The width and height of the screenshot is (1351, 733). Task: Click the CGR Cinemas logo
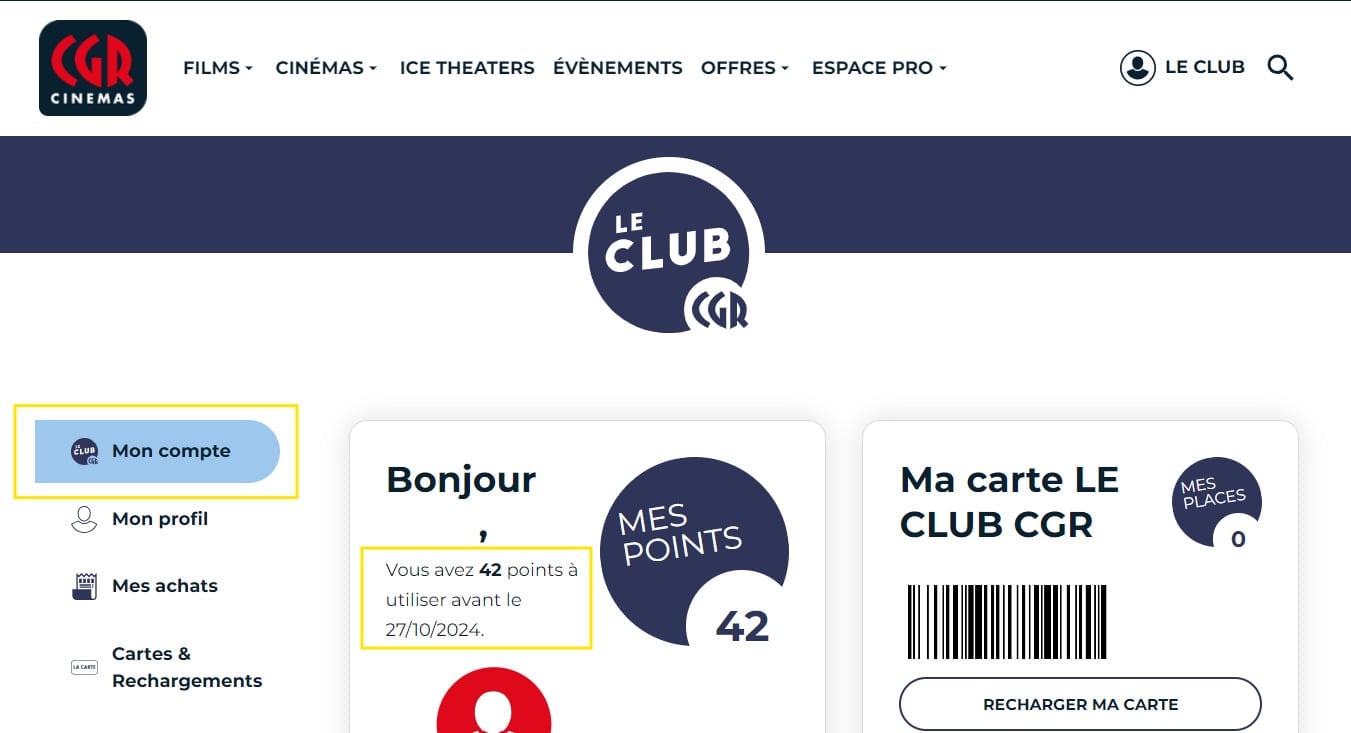click(93, 68)
